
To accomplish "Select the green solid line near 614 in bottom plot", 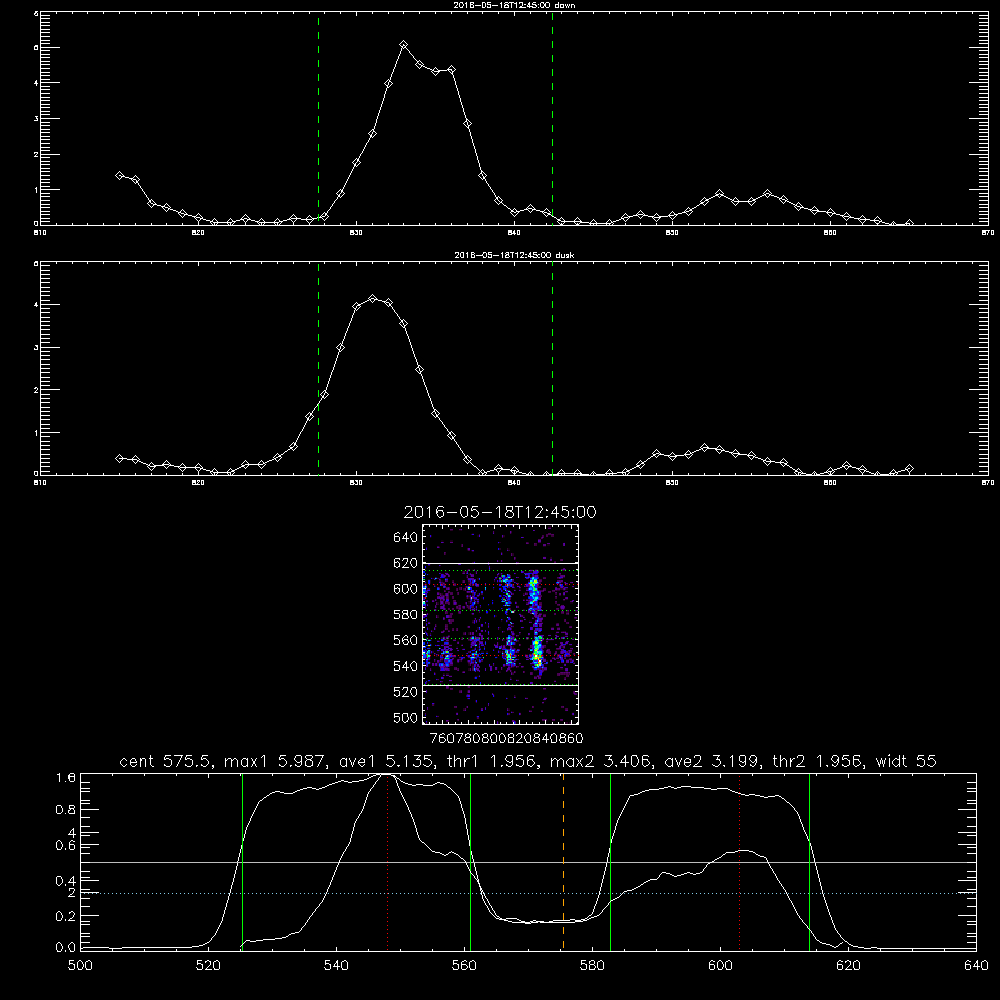I will point(809,861).
